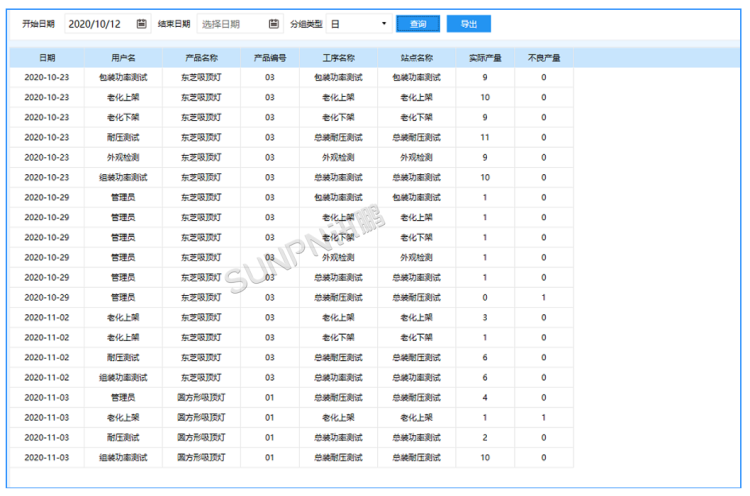750x496 pixels.
Task: Click the 查询 query button
Action: click(418, 23)
